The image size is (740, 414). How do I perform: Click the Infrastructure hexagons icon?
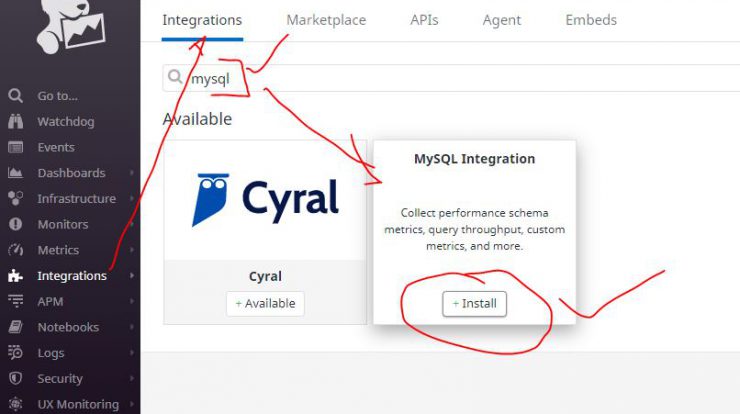coord(15,198)
